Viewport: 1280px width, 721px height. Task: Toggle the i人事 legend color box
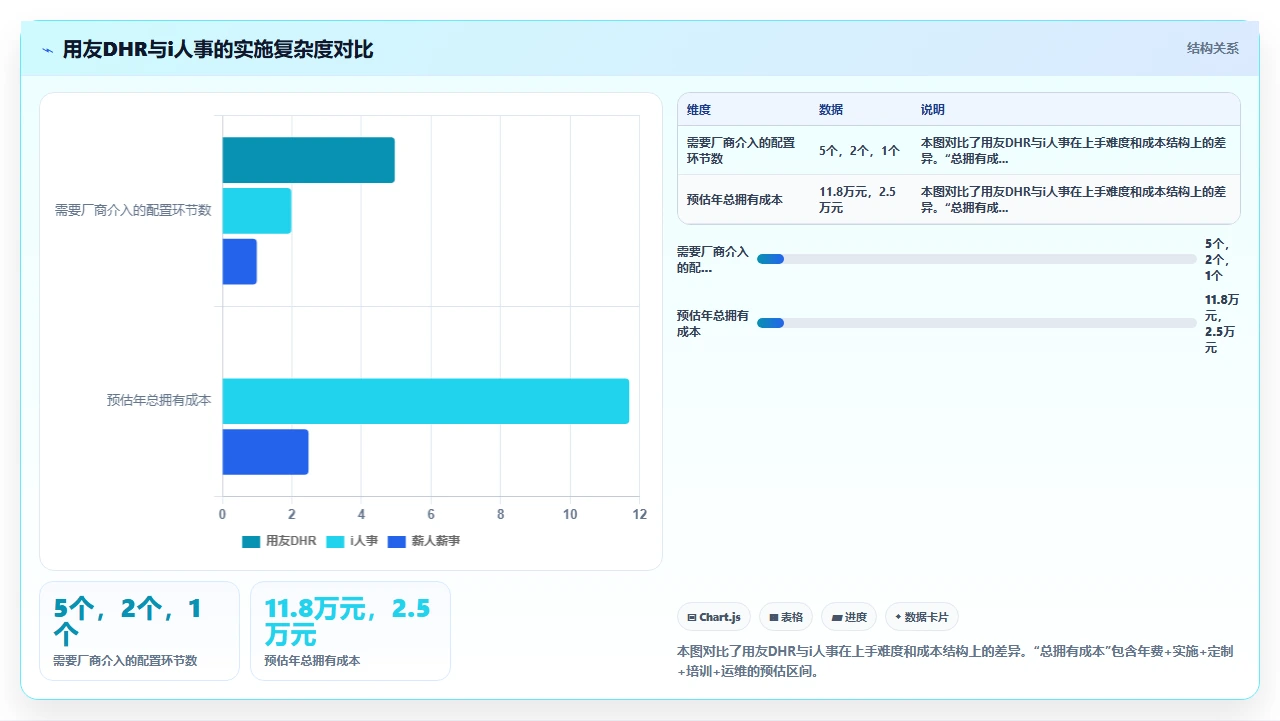(x=335, y=541)
